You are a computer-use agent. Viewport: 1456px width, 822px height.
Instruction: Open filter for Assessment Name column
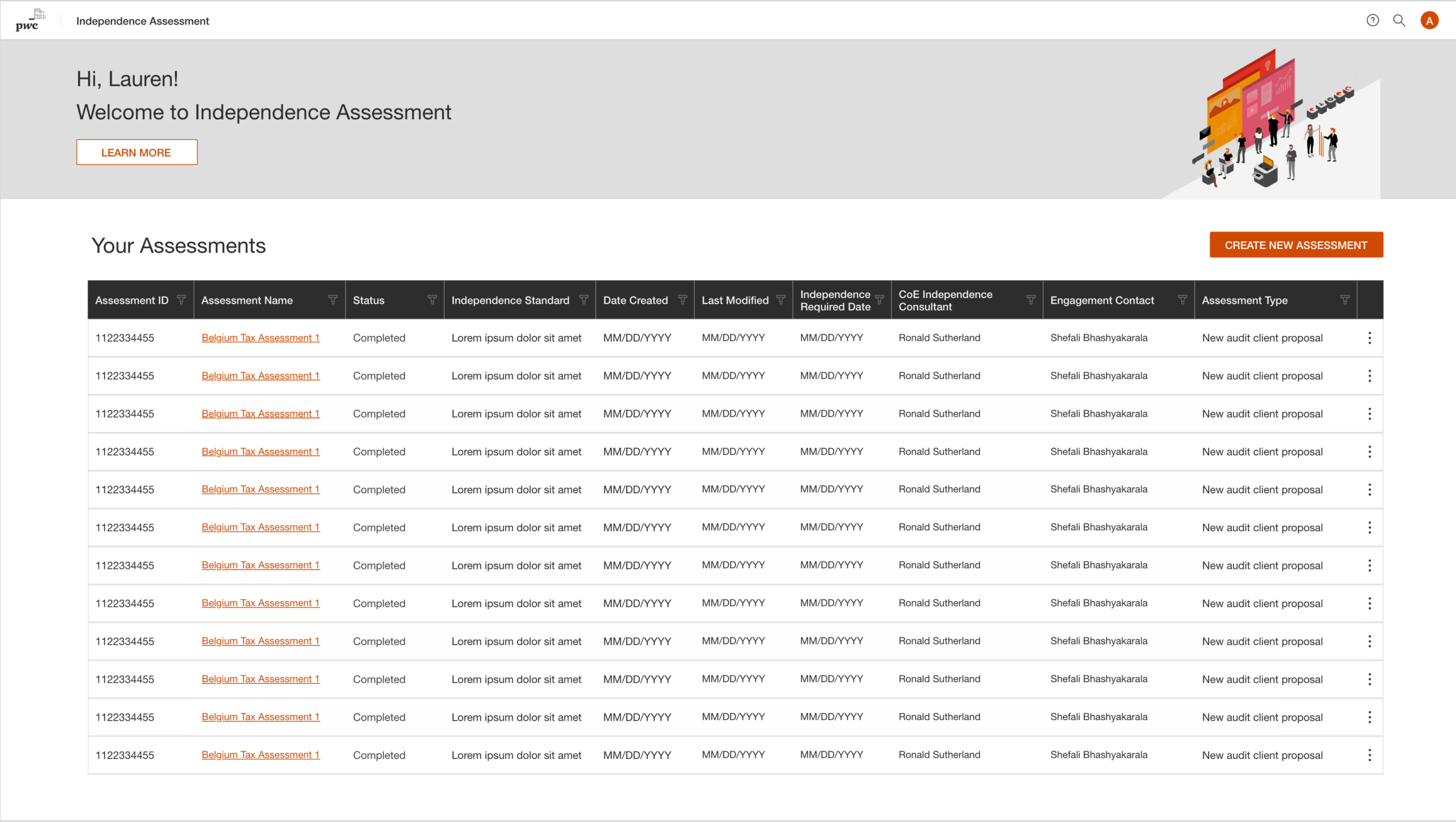[x=333, y=300]
